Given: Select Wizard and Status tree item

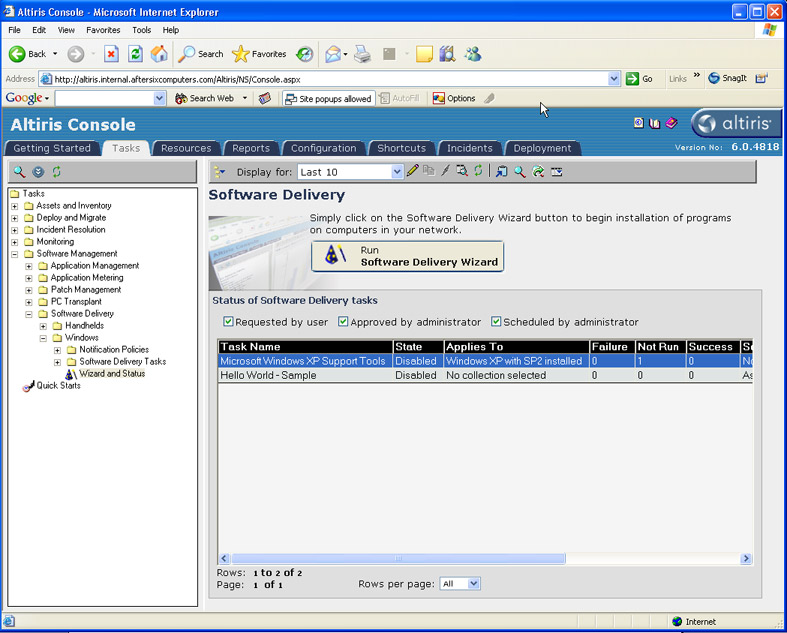Looking at the screenshot, I should (112, 373).
